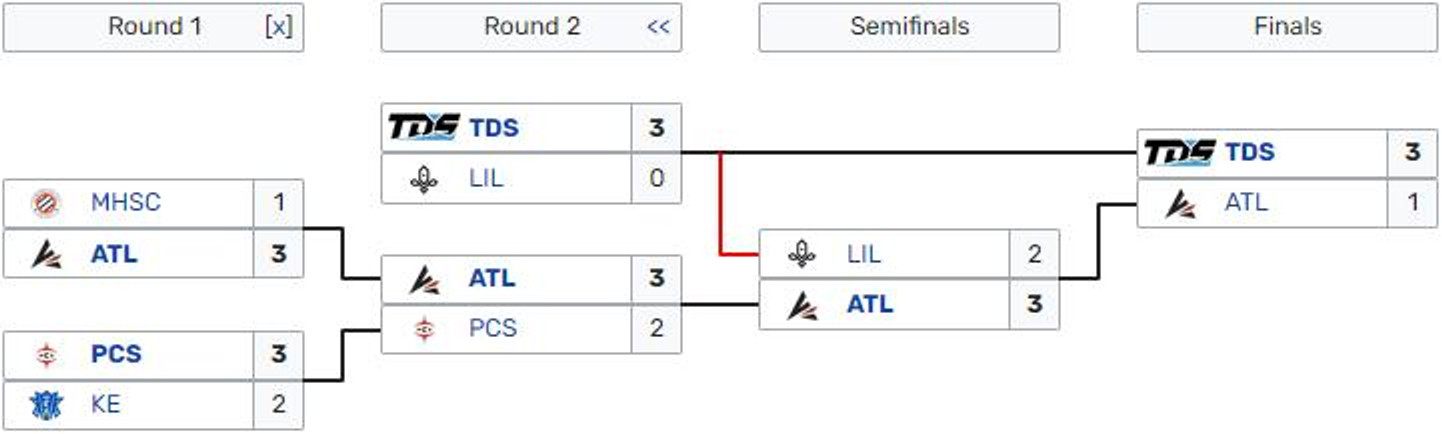Click the ATL logo in the Semifinals
The image size is (1442, 434).
click(802, 305)
